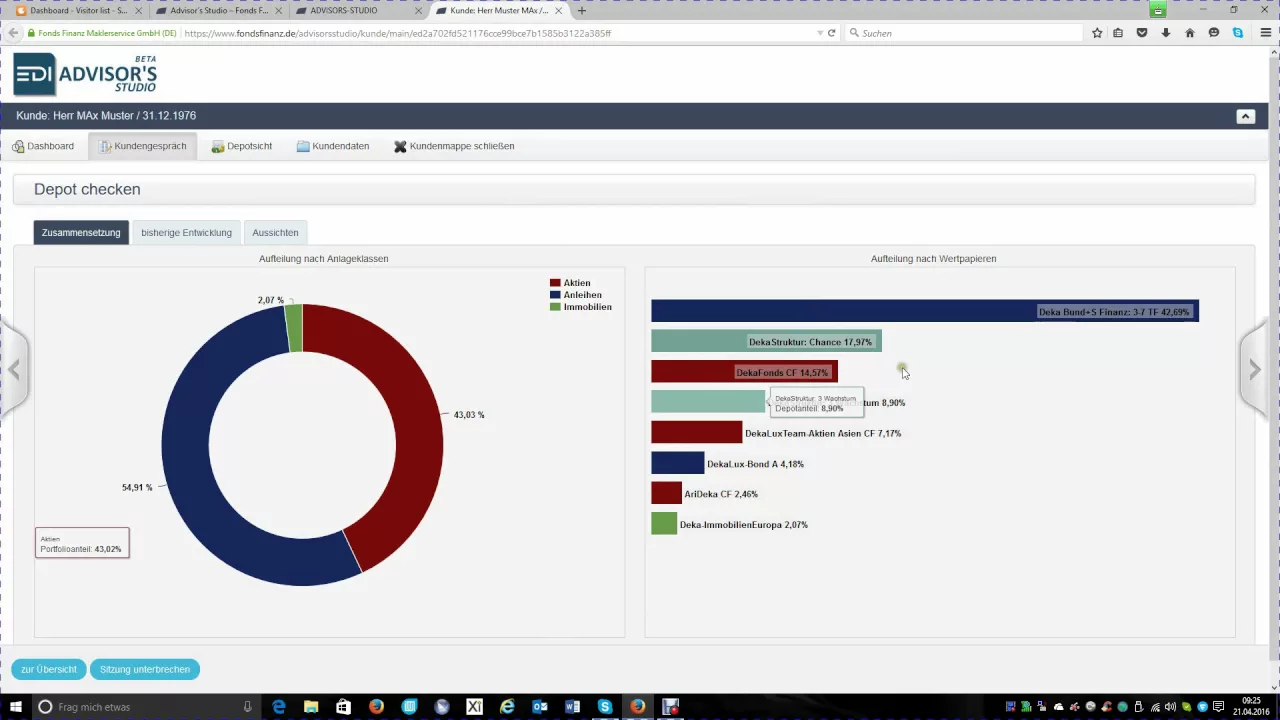Click the Anleihen legend color swatch
The height and width of the screenshot is (720, 1280).
(x=555, y=295)
